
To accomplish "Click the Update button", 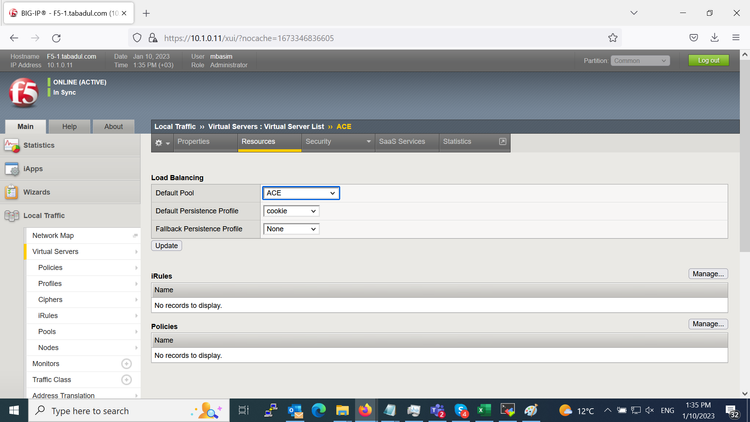I will 166,245.
